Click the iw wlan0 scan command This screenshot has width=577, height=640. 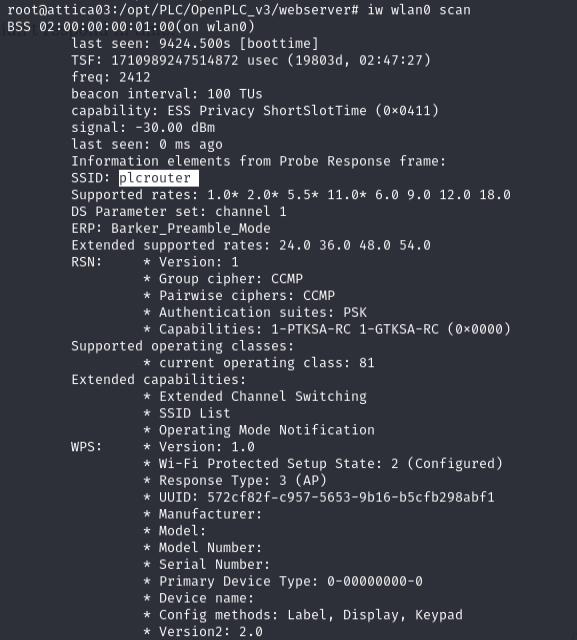coord(419,10)
